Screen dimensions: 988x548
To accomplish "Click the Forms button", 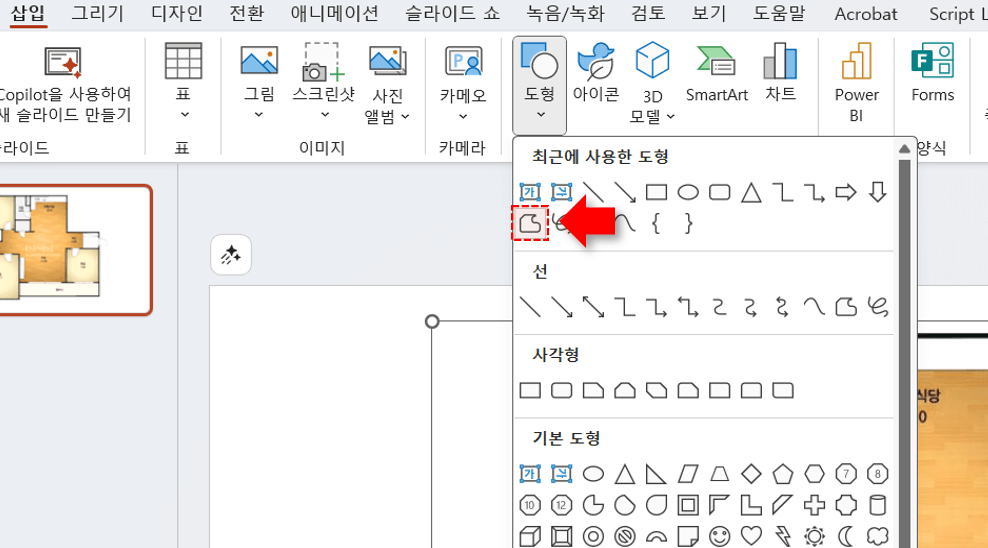I will (x=933, y=72).
